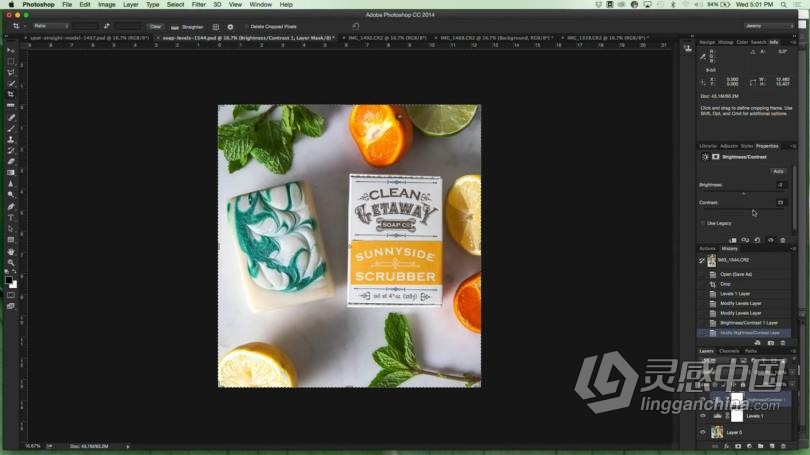Screen dimensions: 810x455
Task: Click the reset crop arrow icon
Action: click(x=355, y=26)
